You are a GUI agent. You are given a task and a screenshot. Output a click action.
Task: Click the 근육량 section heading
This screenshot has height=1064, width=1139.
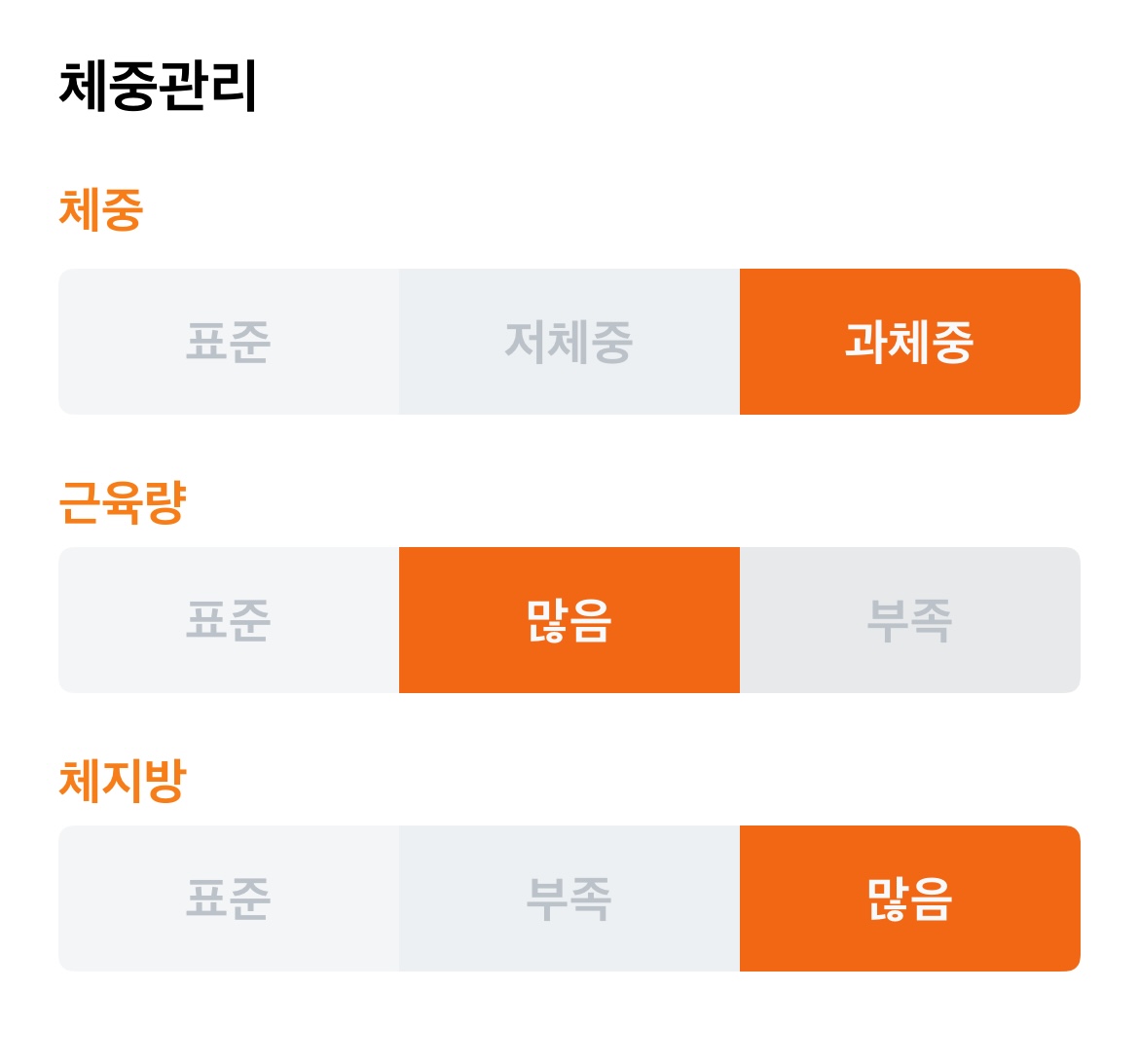click(x=123, y=502)
